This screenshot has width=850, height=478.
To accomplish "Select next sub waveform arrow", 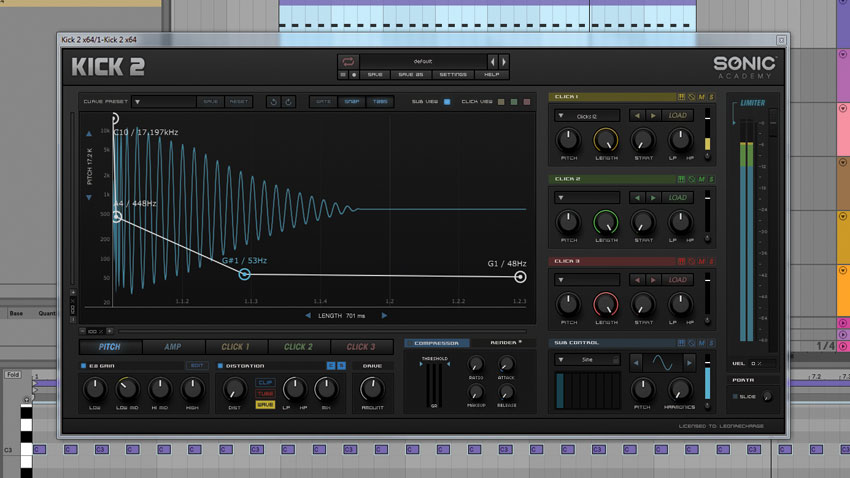I will click(x=689, y=363).
